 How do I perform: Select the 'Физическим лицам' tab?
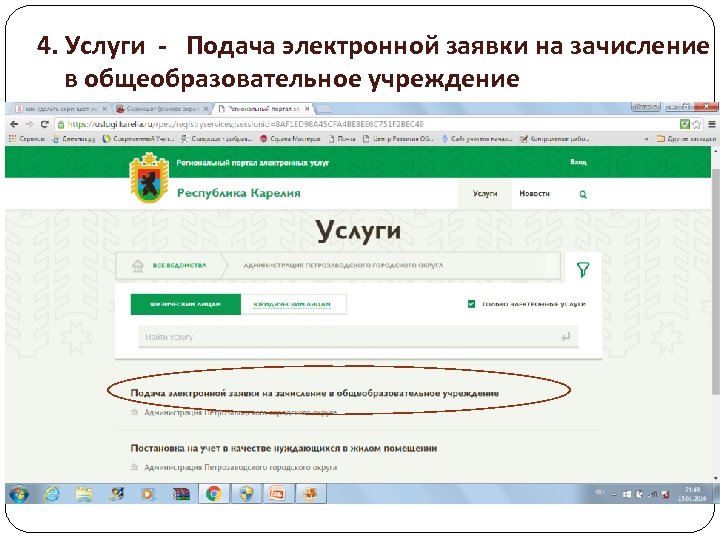coord(186,304)
